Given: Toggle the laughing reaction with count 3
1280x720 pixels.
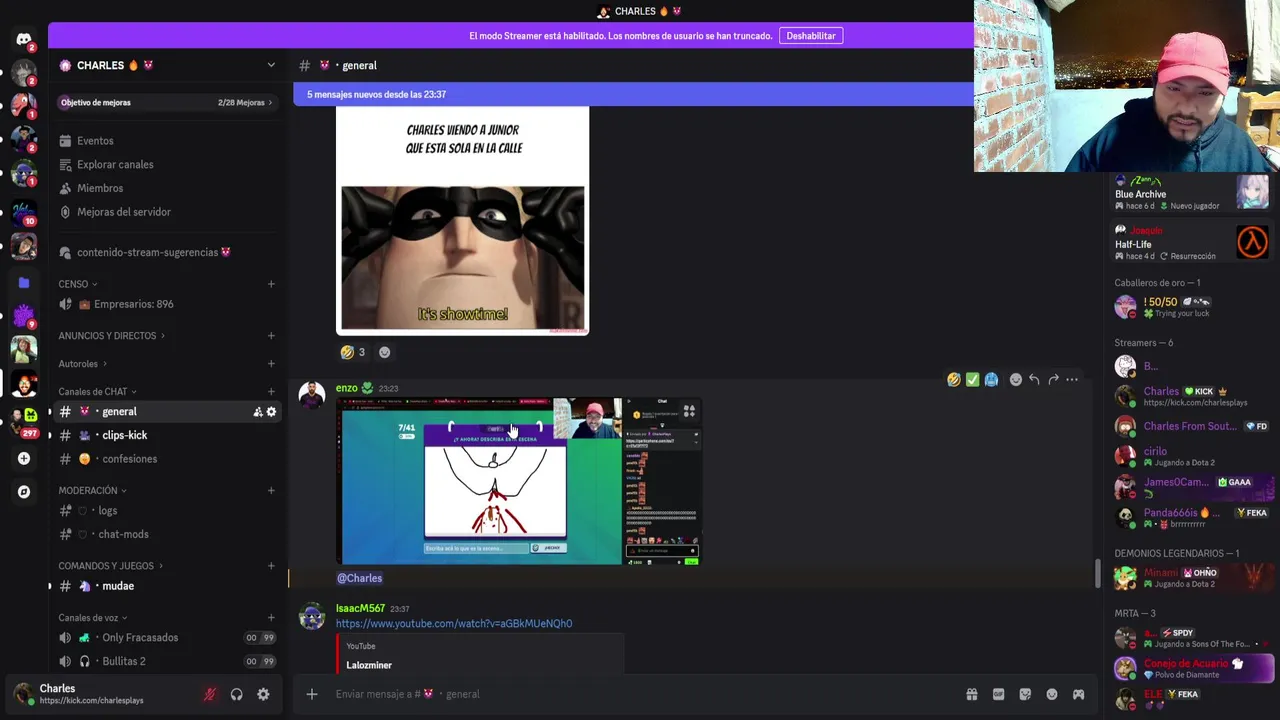Looking at the screenshot, I should point(353,352).
